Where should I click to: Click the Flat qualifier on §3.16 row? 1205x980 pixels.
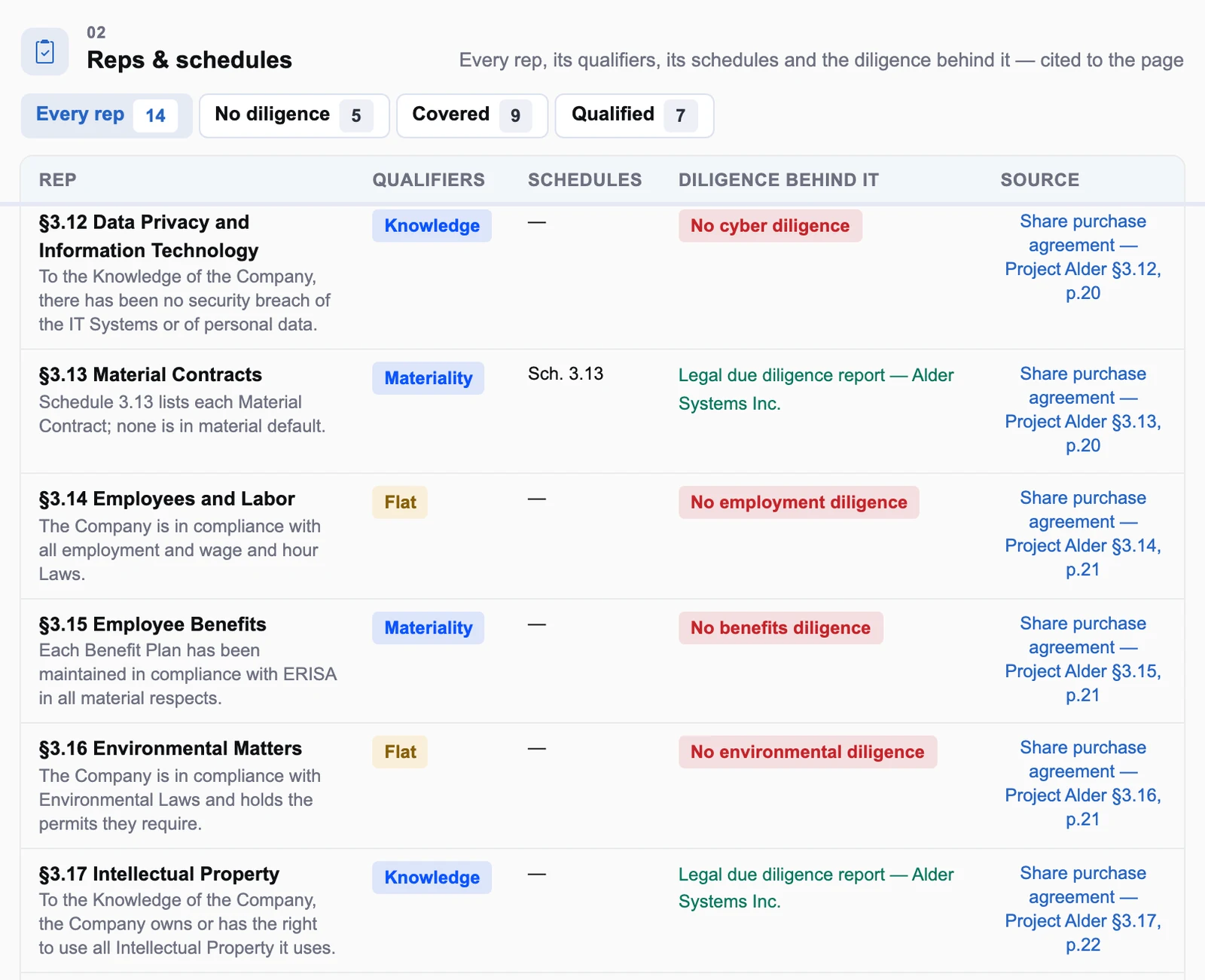pyautogui.click(x=400, y=752)
